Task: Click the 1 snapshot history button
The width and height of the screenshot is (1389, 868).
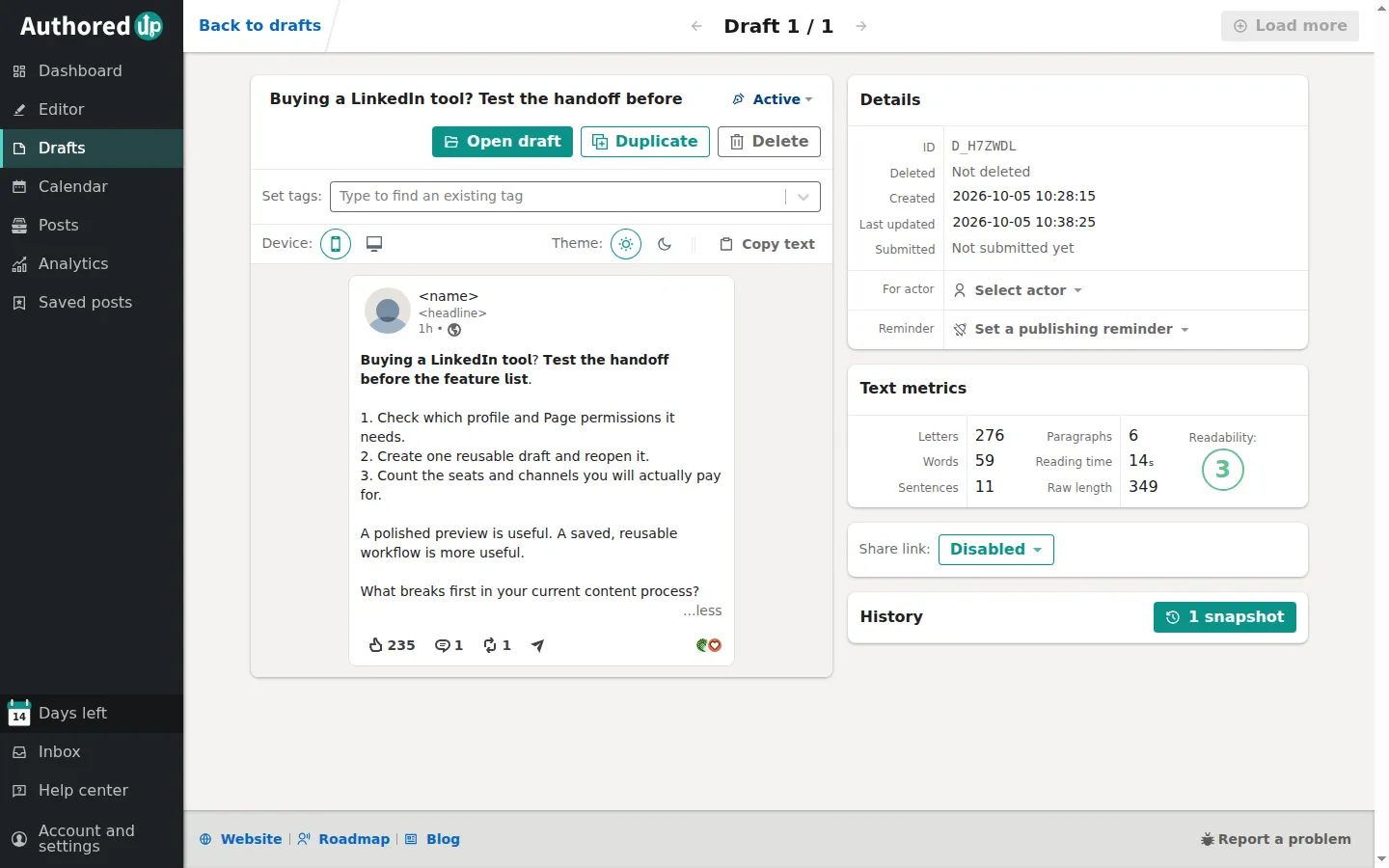Action: [1225, 617]
